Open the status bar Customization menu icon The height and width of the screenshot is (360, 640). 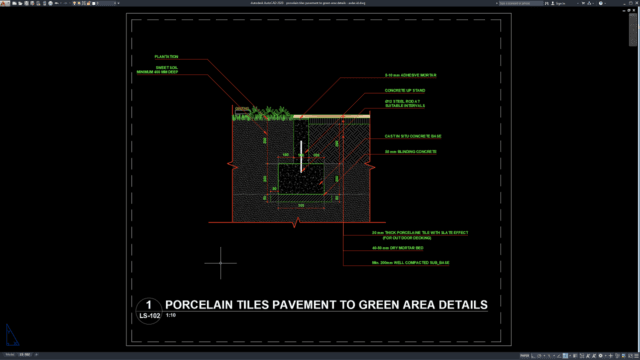click(636, 356)
